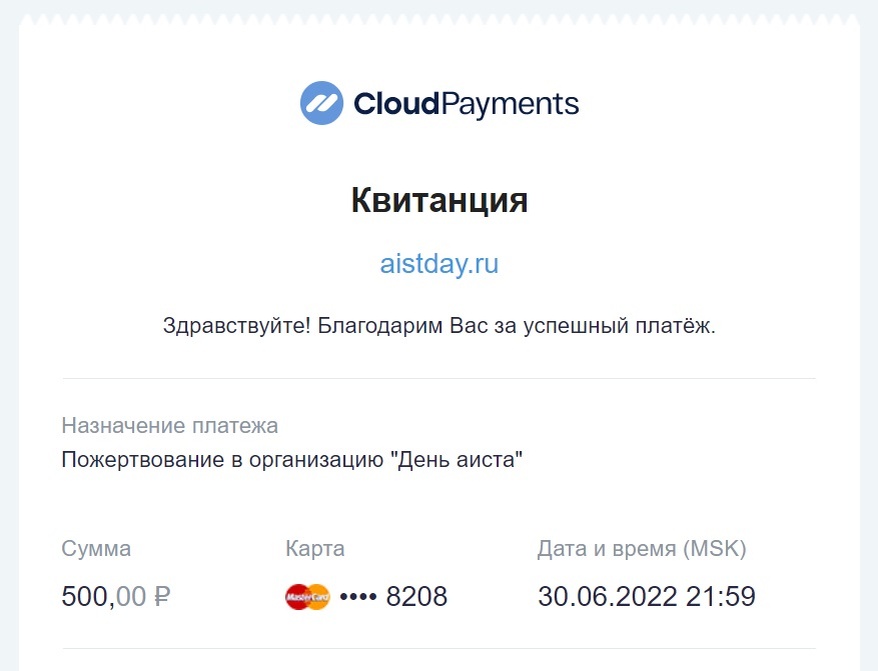This screenshot has width=878, height=671.
Task: Click the CloudPayments round logo icon
Action: 321,103
